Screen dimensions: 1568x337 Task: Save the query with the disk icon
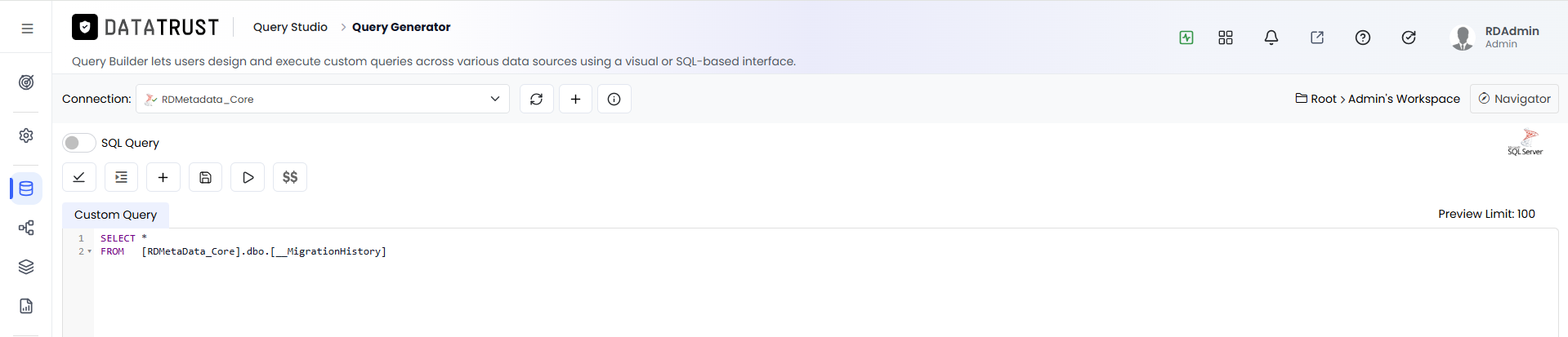tap(205, 177)
